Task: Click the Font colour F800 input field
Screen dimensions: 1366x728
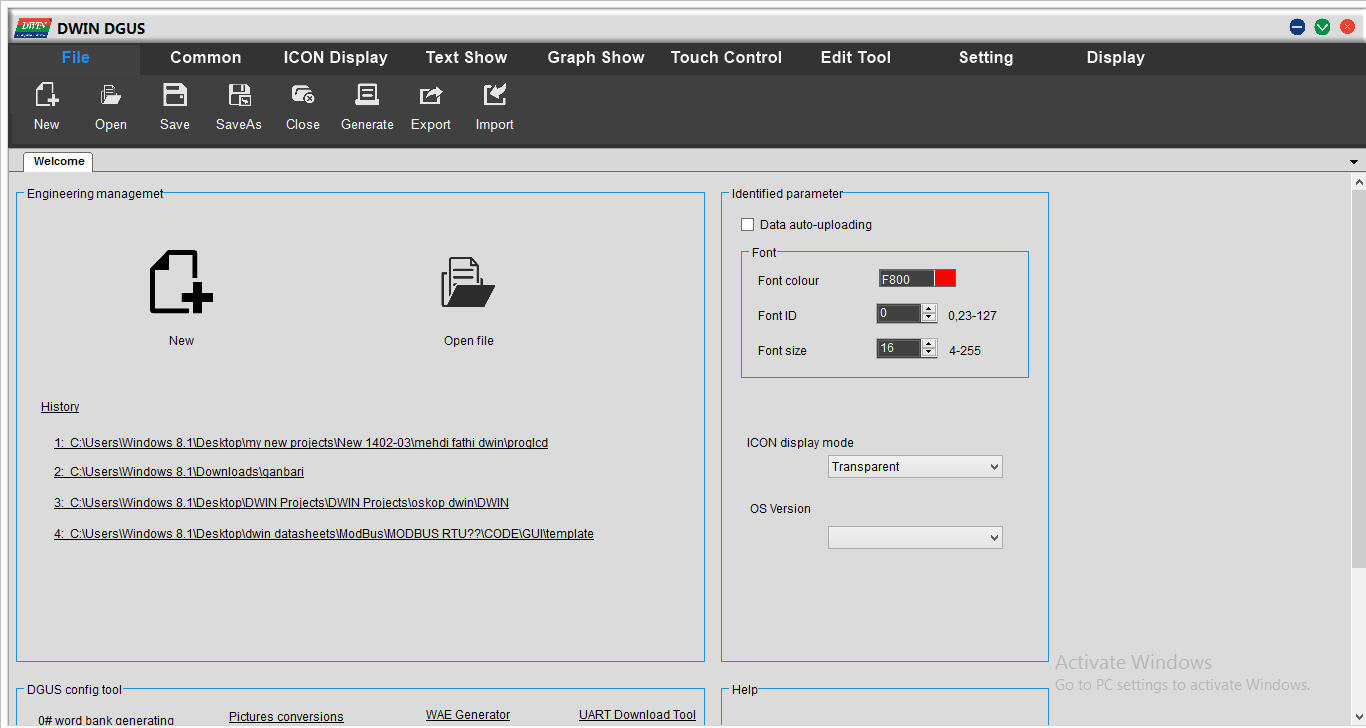Action: pos(905,279)
